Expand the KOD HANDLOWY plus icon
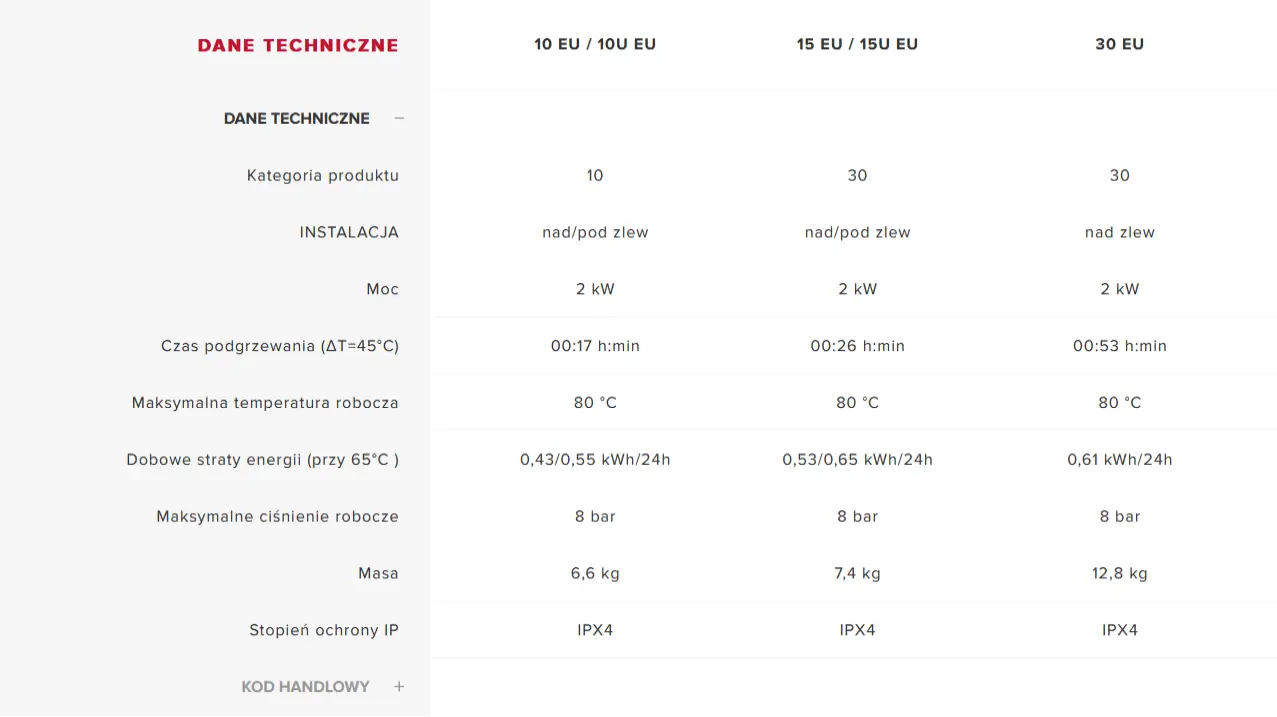The width and height of the screenshot is (1277, 717). pyautogui.click(x=399, y=687)
